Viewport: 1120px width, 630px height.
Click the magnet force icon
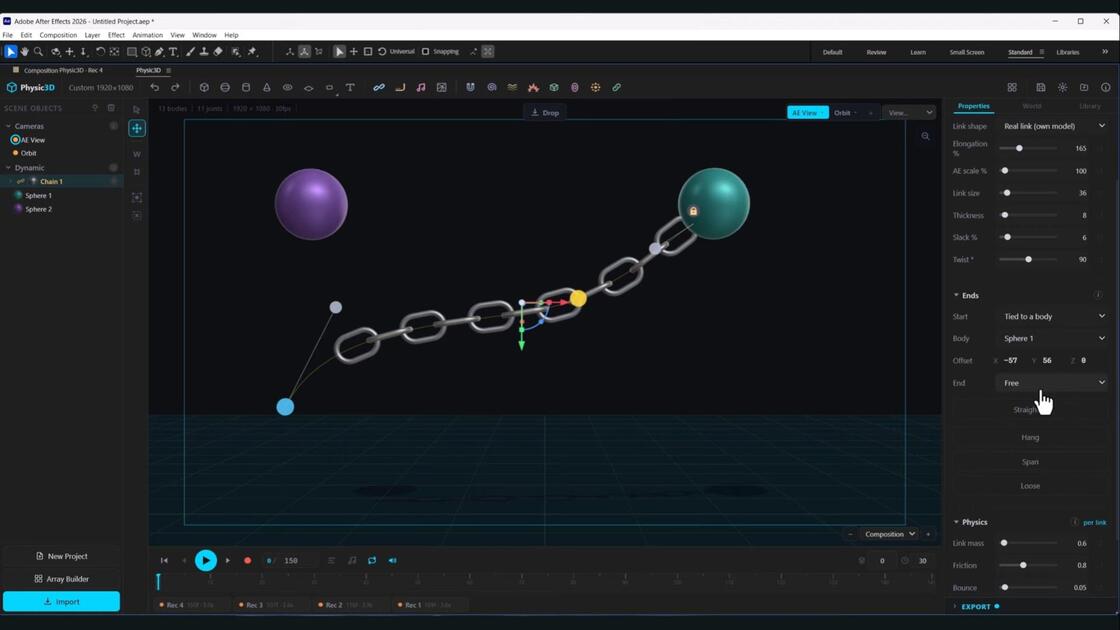pos(470,87)
